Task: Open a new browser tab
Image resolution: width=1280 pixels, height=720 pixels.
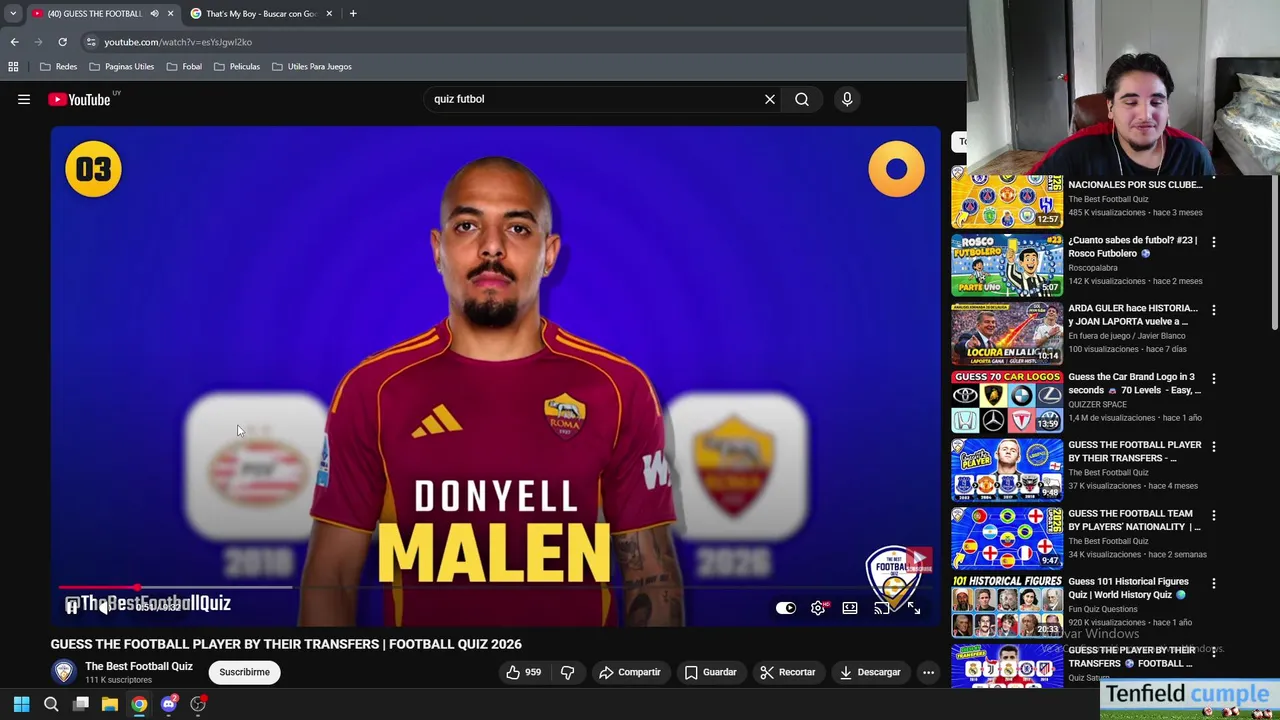Action: pyautogui.click(x=353, y=14)
